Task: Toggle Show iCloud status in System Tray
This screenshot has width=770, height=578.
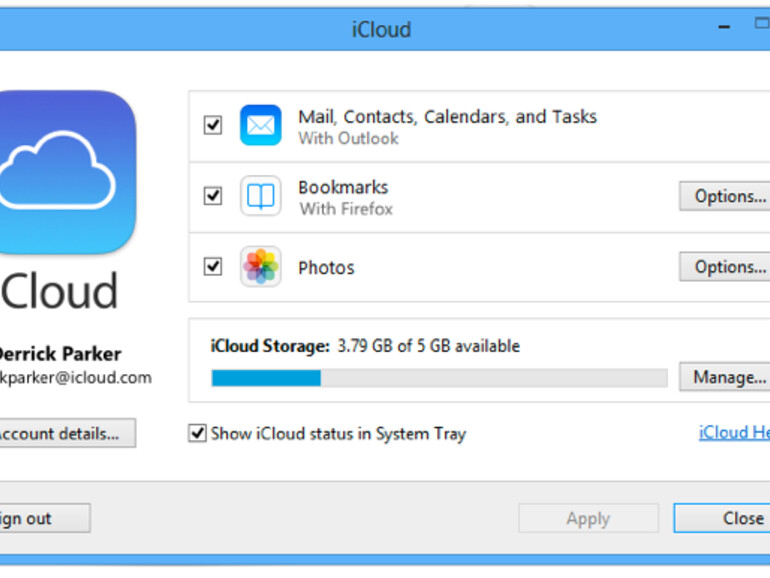Action: tap(197, 433)
